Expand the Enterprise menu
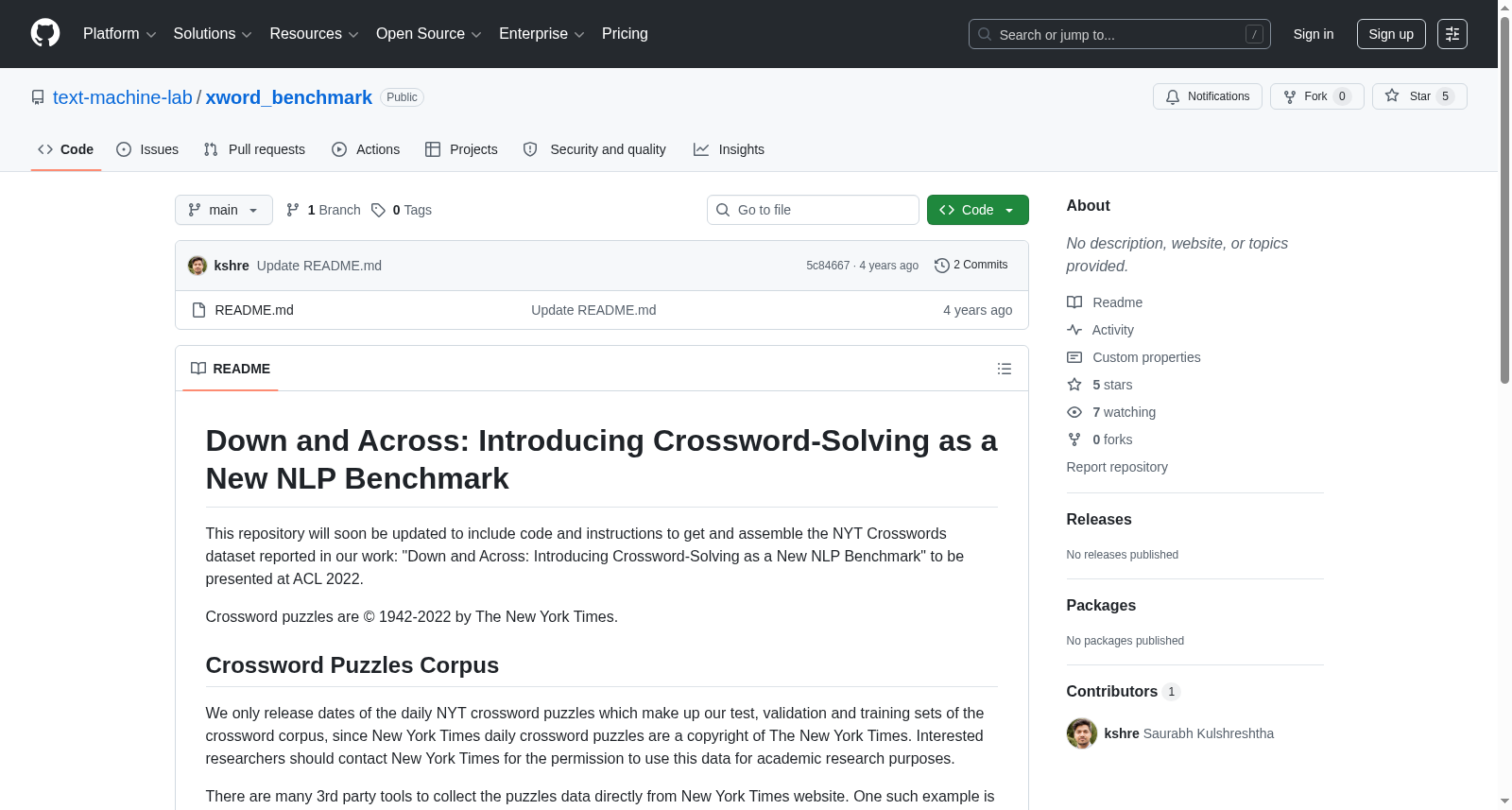 541,34
